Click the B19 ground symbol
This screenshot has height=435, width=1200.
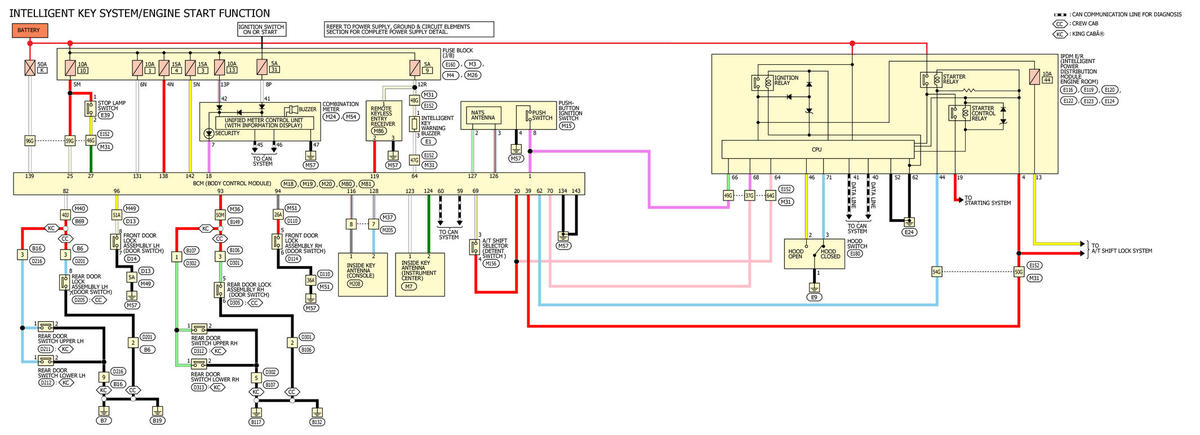[x=157, y=410]
